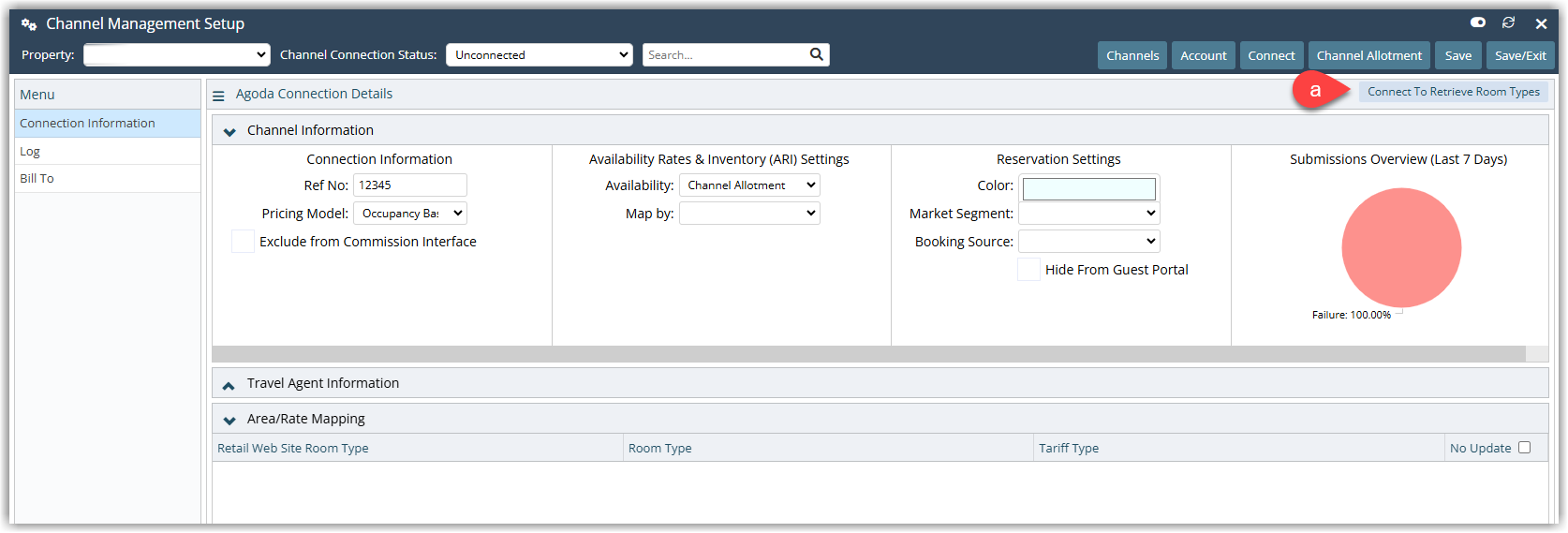Open the Booking Source dropdown
The height and width of the screenshot is (533, 1568).
1089,242
